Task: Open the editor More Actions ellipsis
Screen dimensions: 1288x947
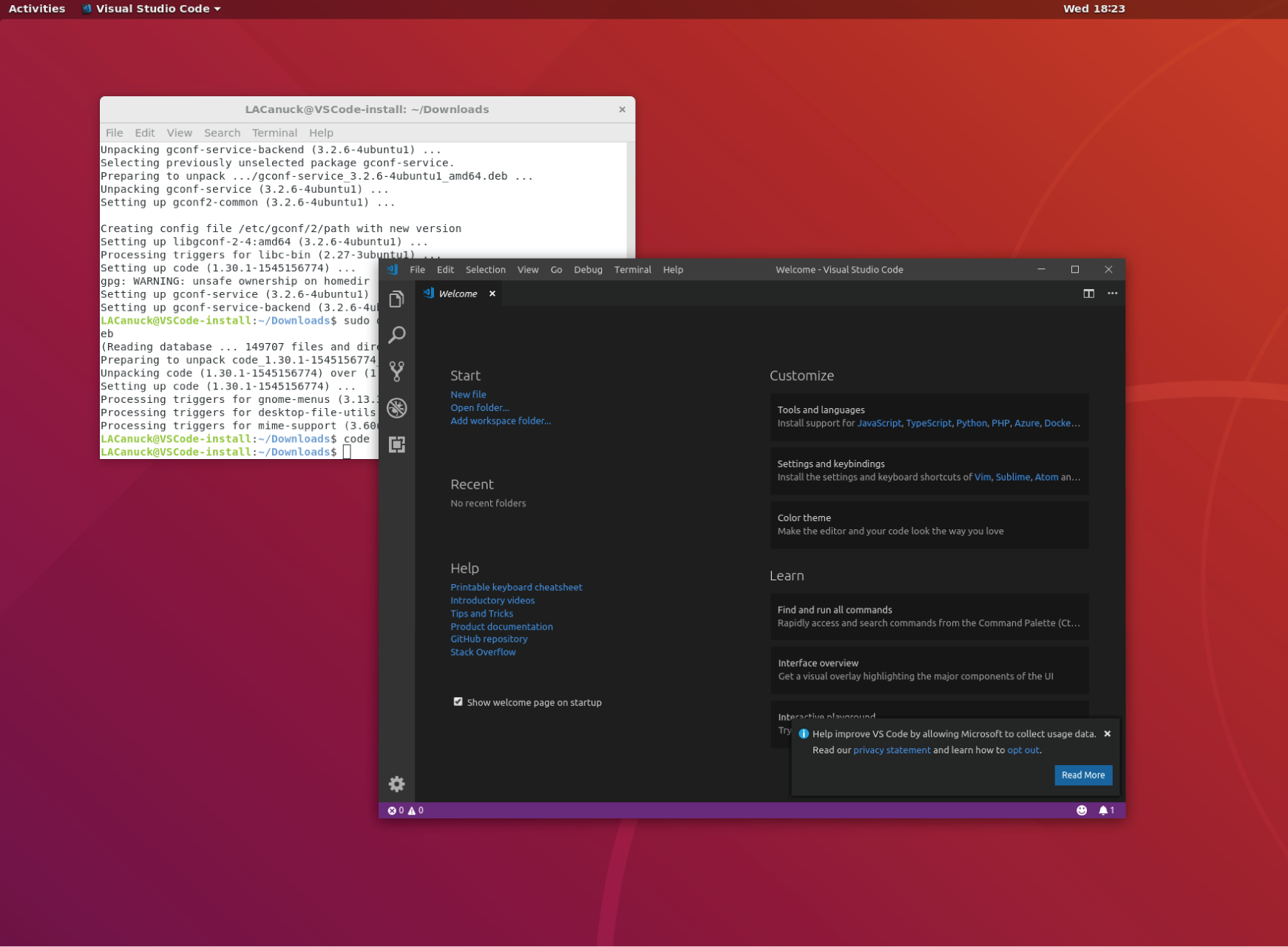Action: click(x=1112, y=293)
